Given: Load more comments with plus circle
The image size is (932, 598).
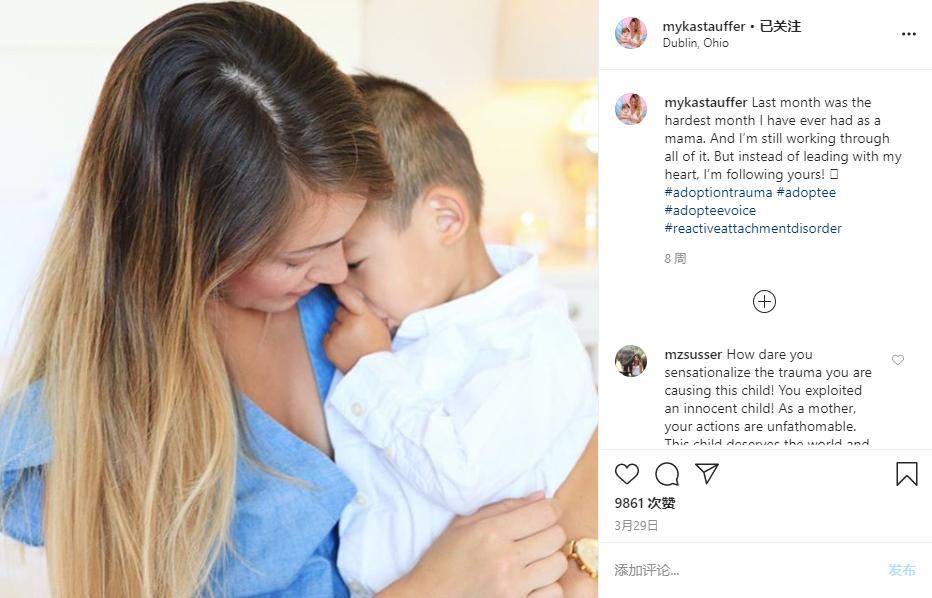Looking at the screenshot, I should [764, 301].
